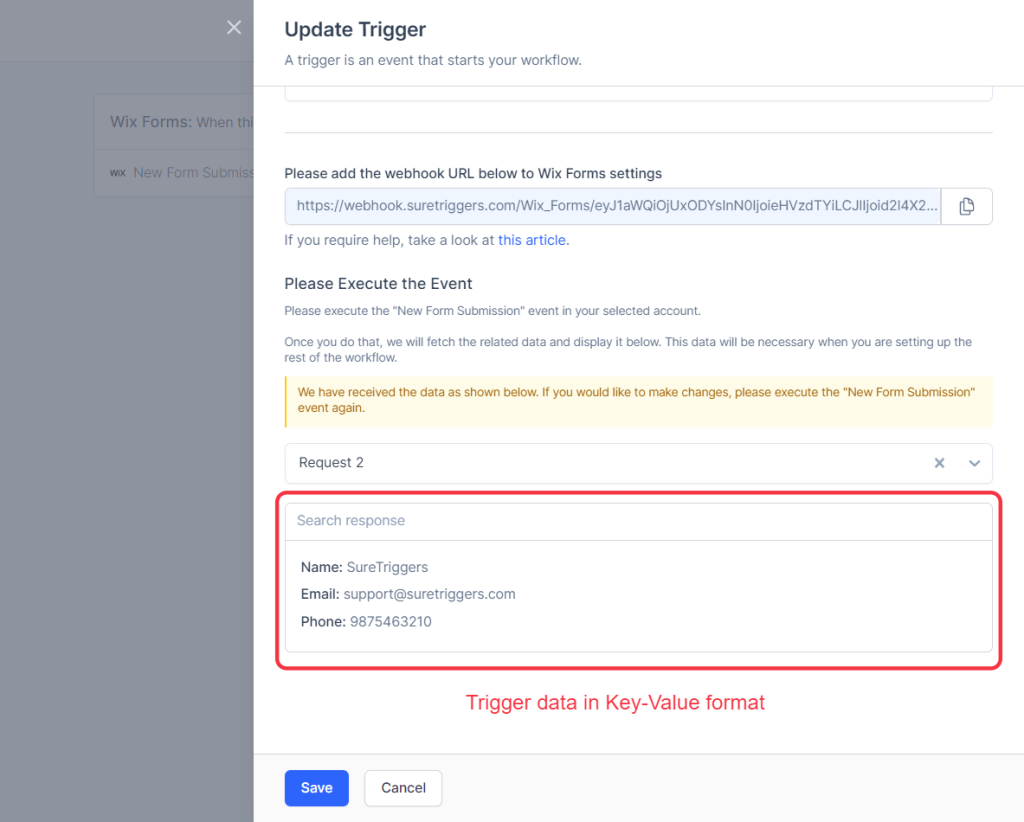This screenshot has height=822, width=1024.
Task: Click the Update Trigger panel title
Action: click(355, 29)
